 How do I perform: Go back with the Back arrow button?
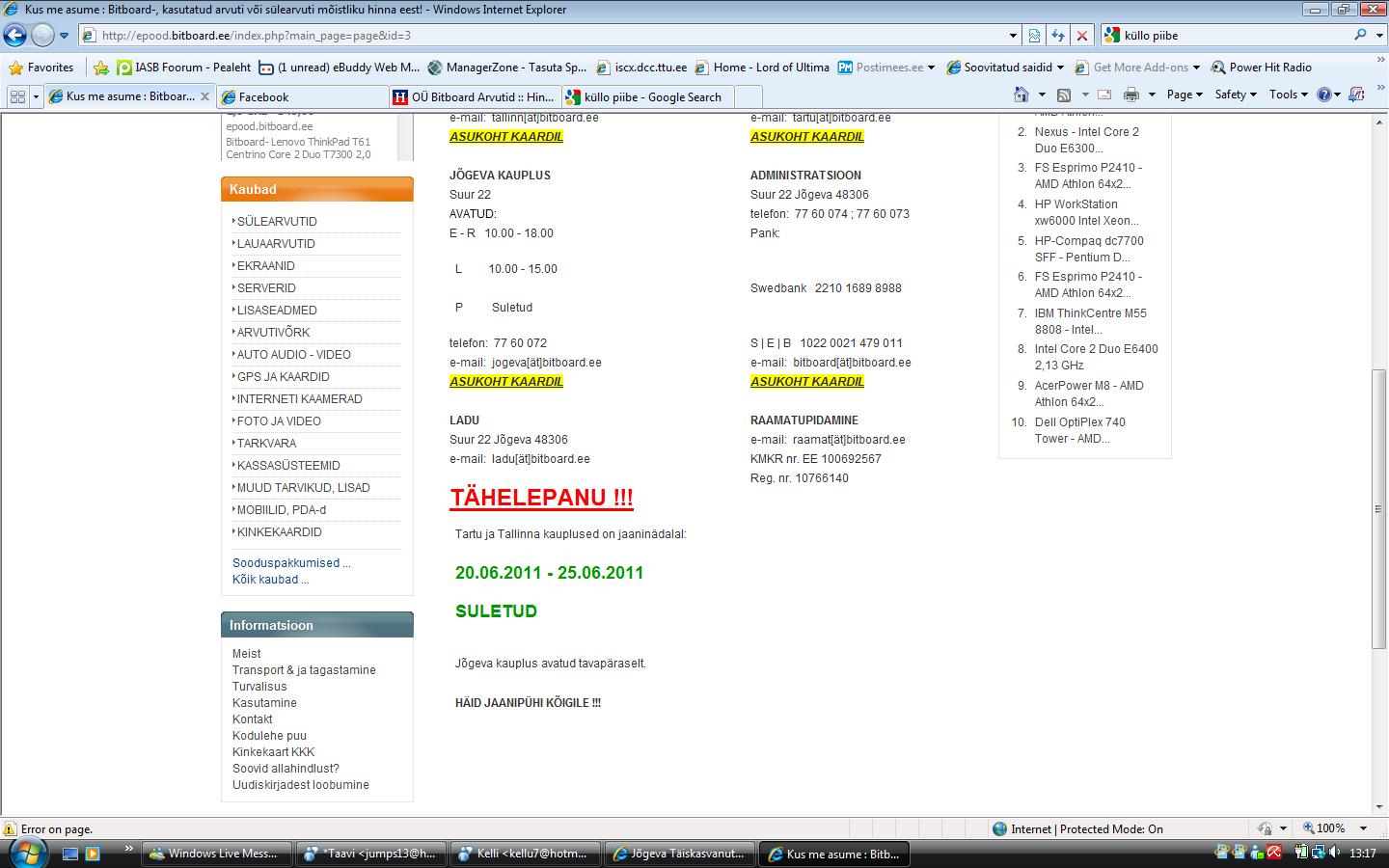[15, 36]
